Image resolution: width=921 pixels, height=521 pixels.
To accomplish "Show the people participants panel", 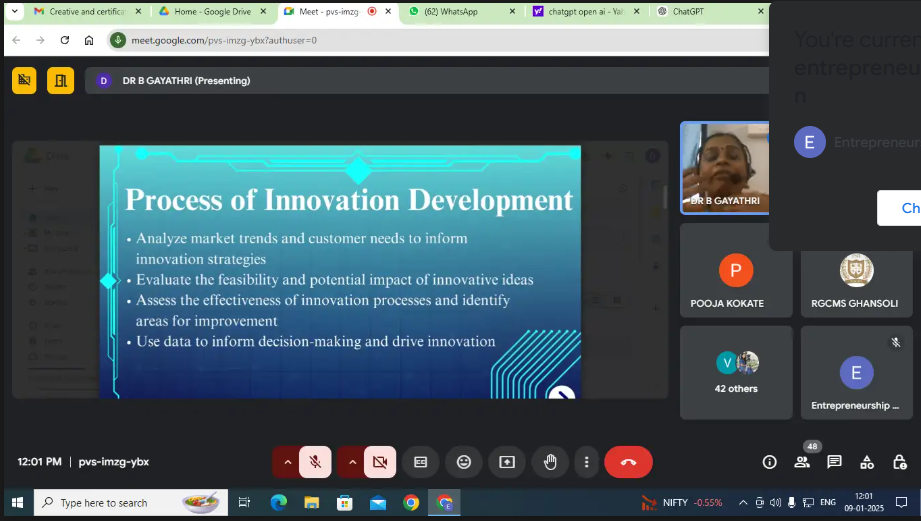I will (802, 462).
